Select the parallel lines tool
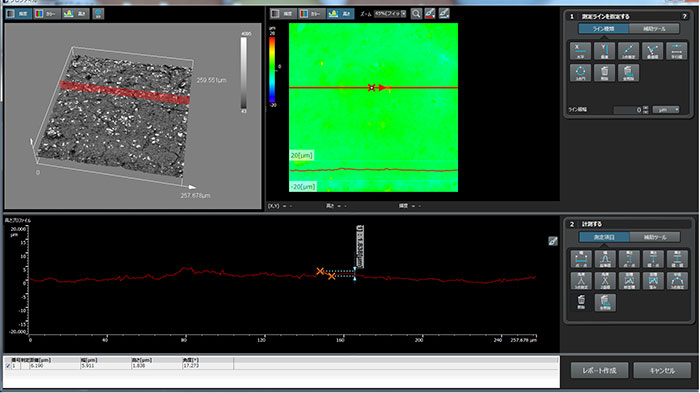The height and width of the screenshot is (393, 700). point(677,51)
